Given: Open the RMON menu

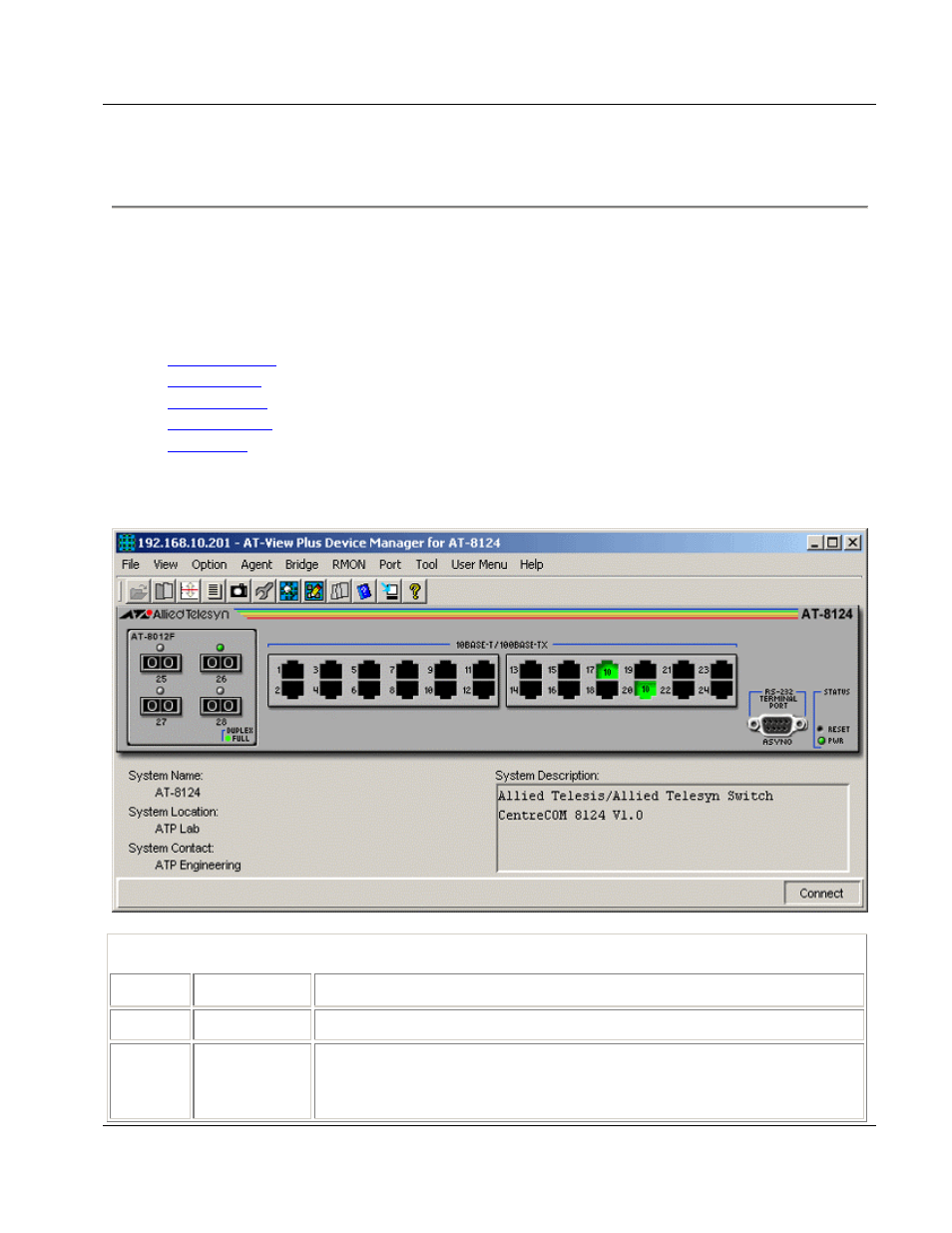Looking at the screenshot, I should 349,564.
